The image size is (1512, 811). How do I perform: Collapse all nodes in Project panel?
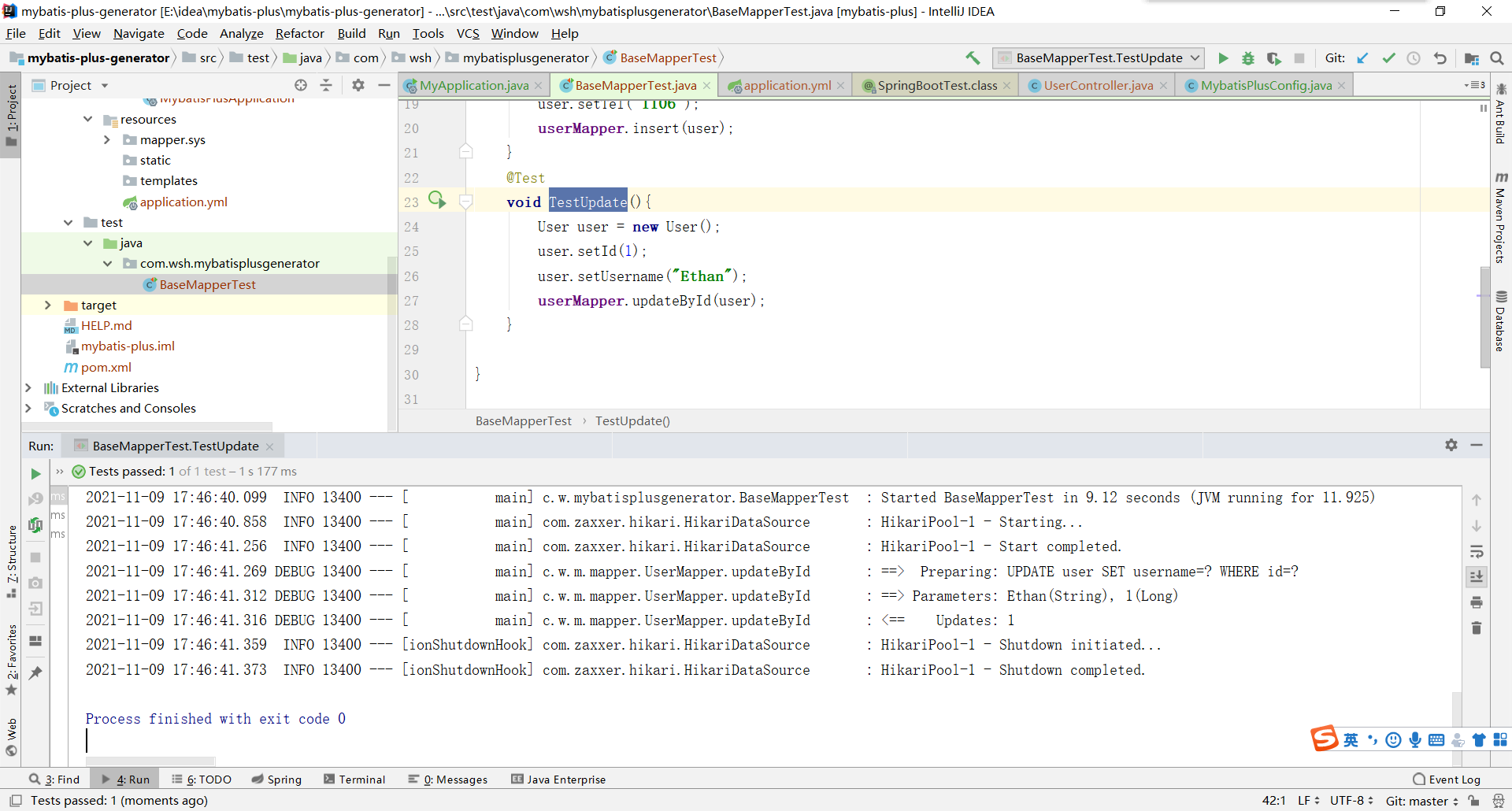pyautogui.click(x=326, y=85)
